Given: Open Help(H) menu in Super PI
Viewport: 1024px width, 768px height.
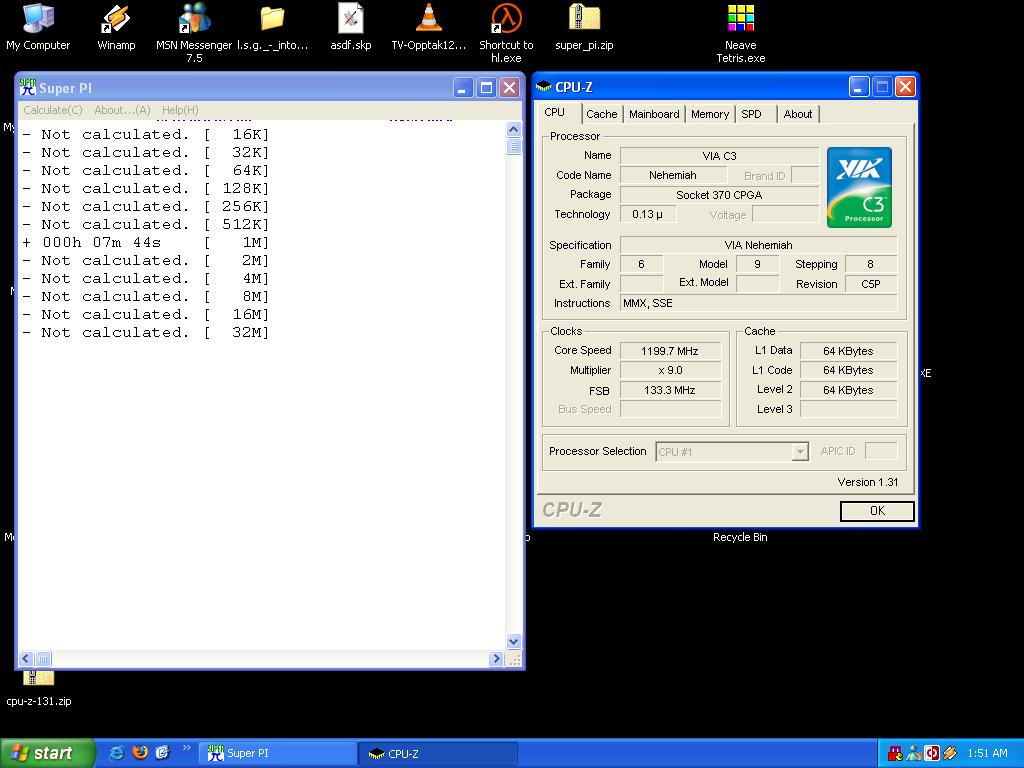Looking at the screenshot, I should [x=180, y=110].
